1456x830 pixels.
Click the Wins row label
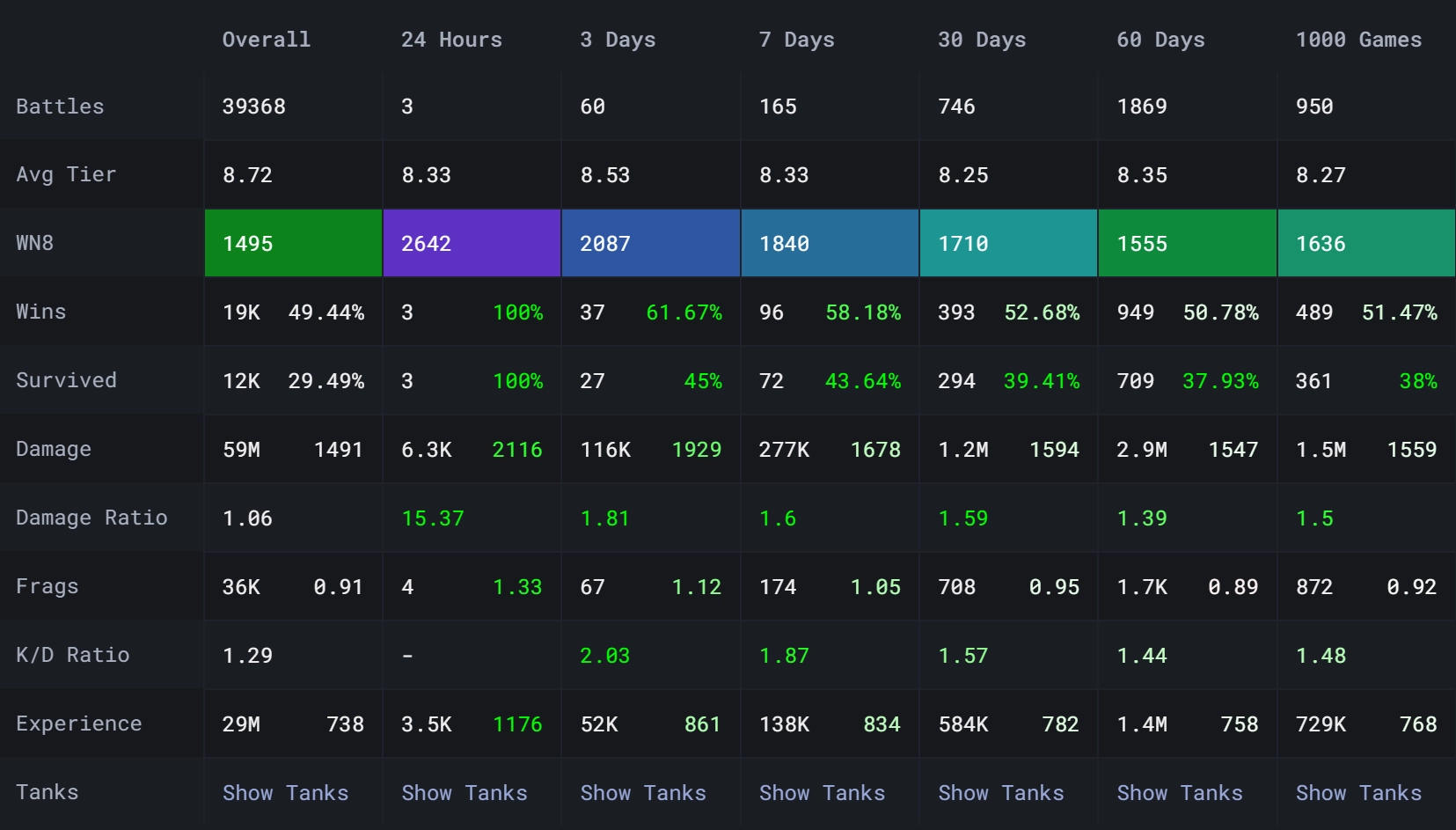coord(41,312)
